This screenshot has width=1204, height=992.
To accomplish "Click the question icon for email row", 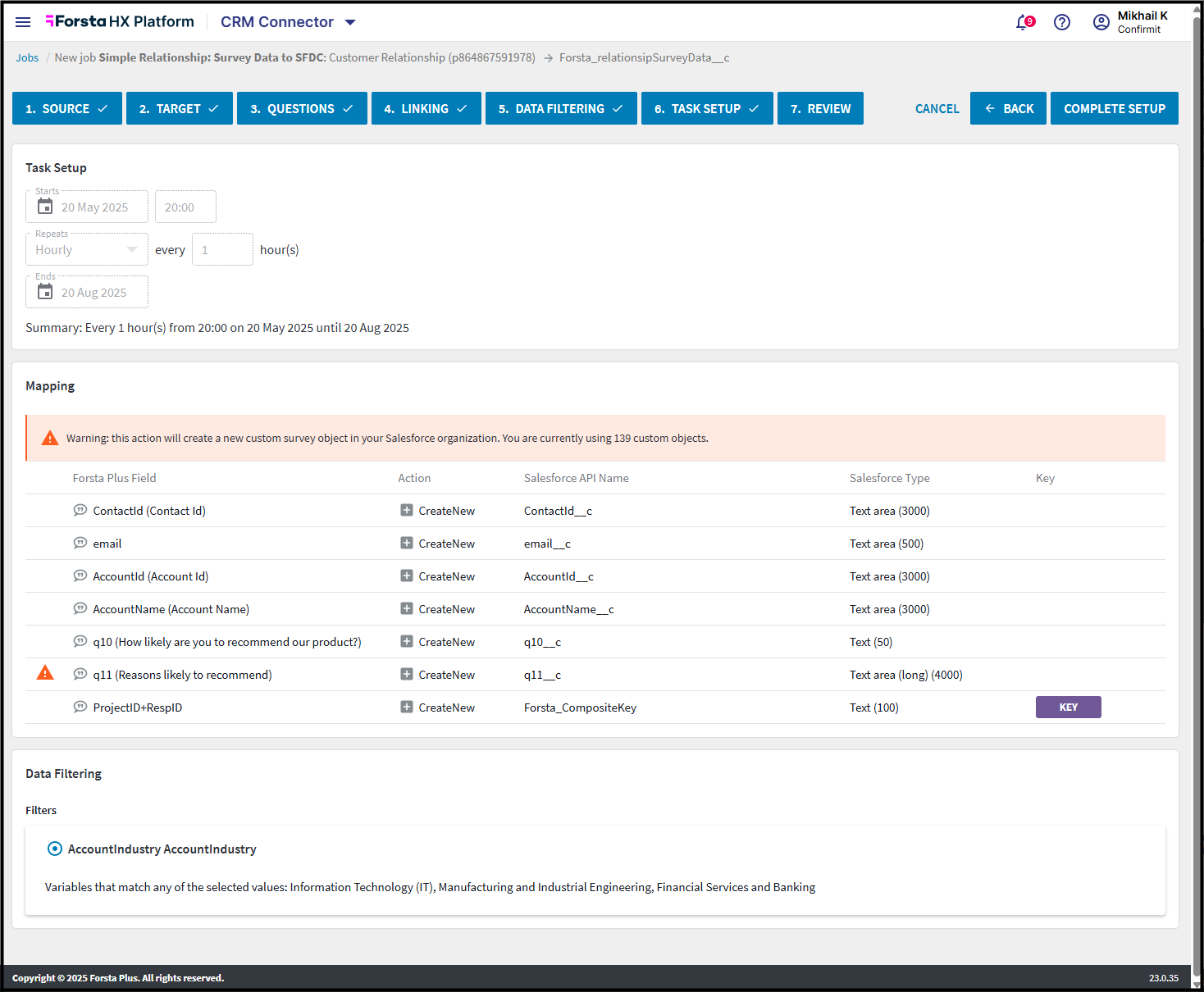I will tap(80, 543).
